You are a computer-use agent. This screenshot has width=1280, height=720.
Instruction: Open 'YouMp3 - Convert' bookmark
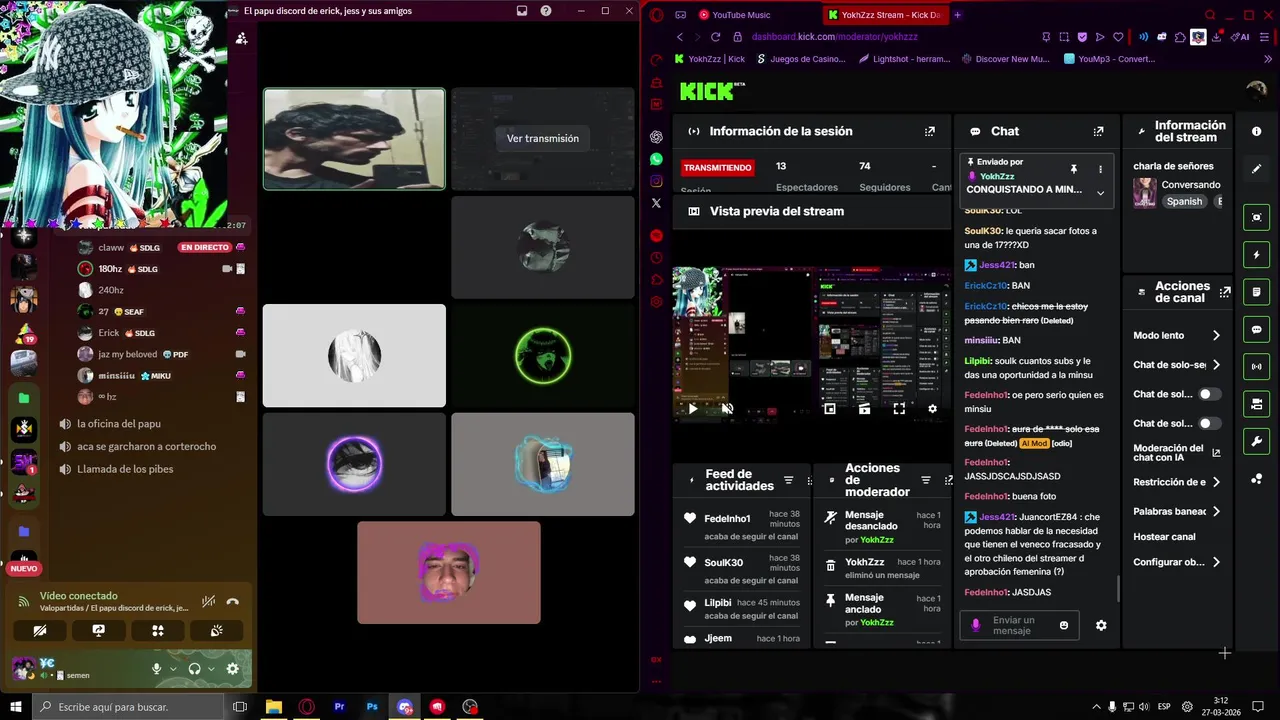(x=1109, y=59)
